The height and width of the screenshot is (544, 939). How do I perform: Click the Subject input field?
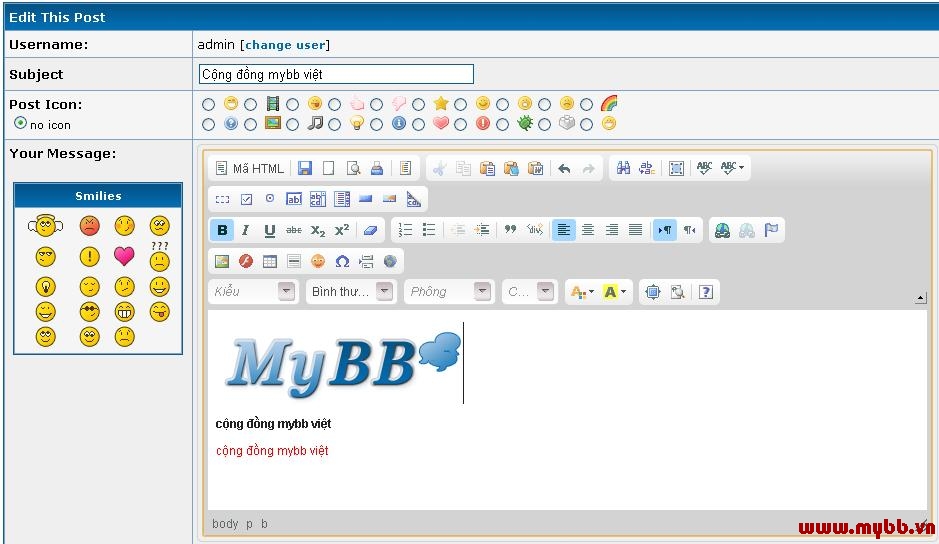point(336,74)
